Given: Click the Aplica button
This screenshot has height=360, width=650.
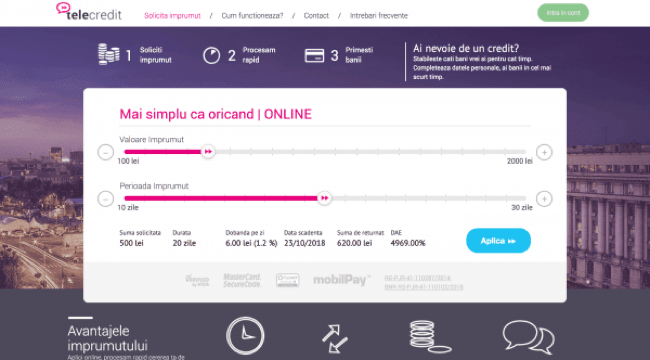Looking at the screenshot, I should point(498,241).
